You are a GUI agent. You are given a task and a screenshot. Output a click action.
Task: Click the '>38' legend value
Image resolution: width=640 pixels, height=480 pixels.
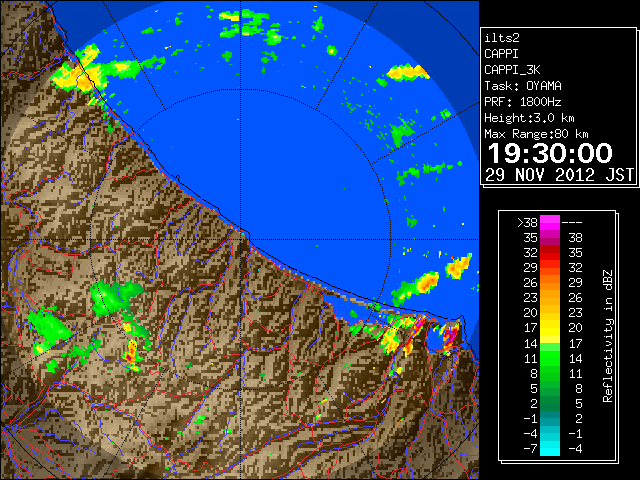coord(527,223)
